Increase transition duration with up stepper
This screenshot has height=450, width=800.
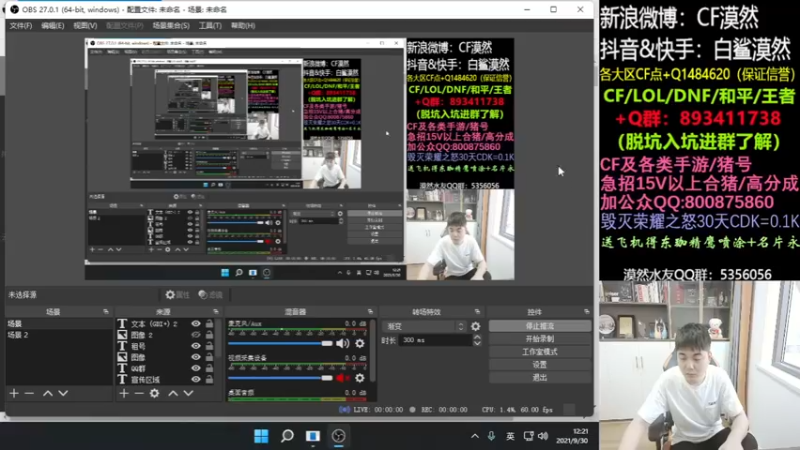477,337
